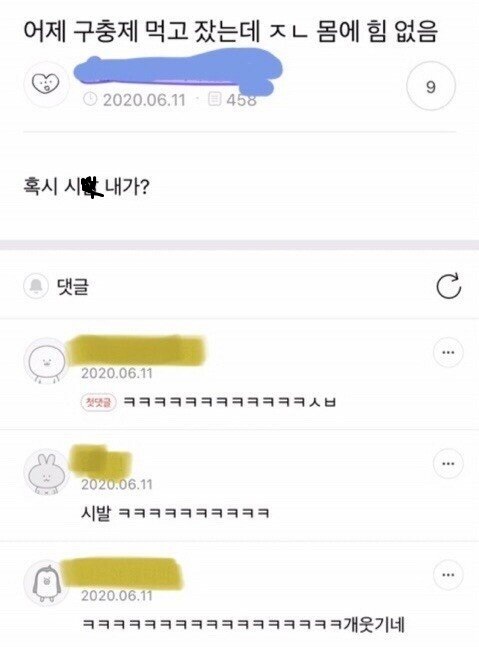Click the first commenter's round face avatar

(x=46, y=361)
